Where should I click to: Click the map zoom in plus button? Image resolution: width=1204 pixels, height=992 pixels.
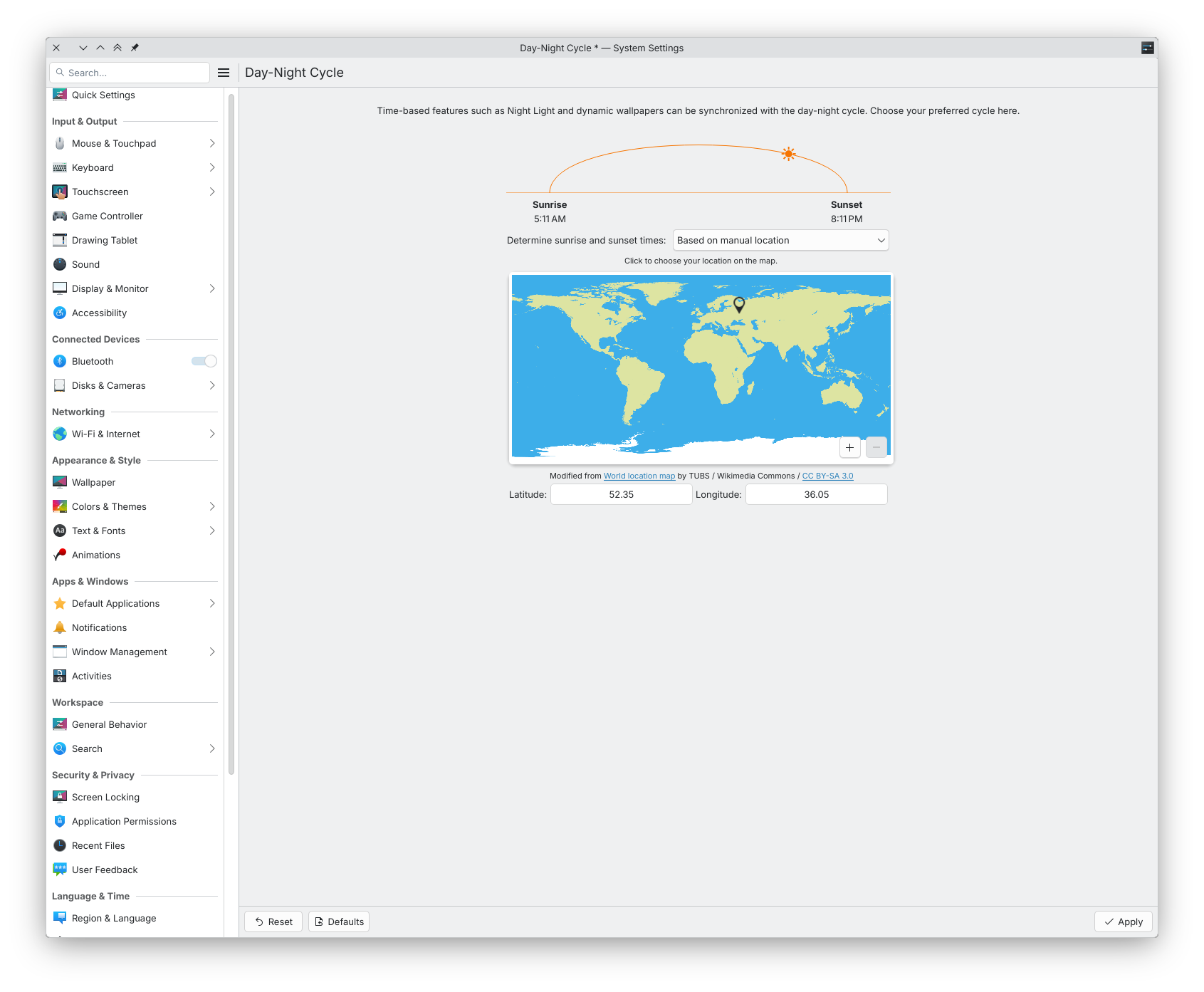point(849,447)
